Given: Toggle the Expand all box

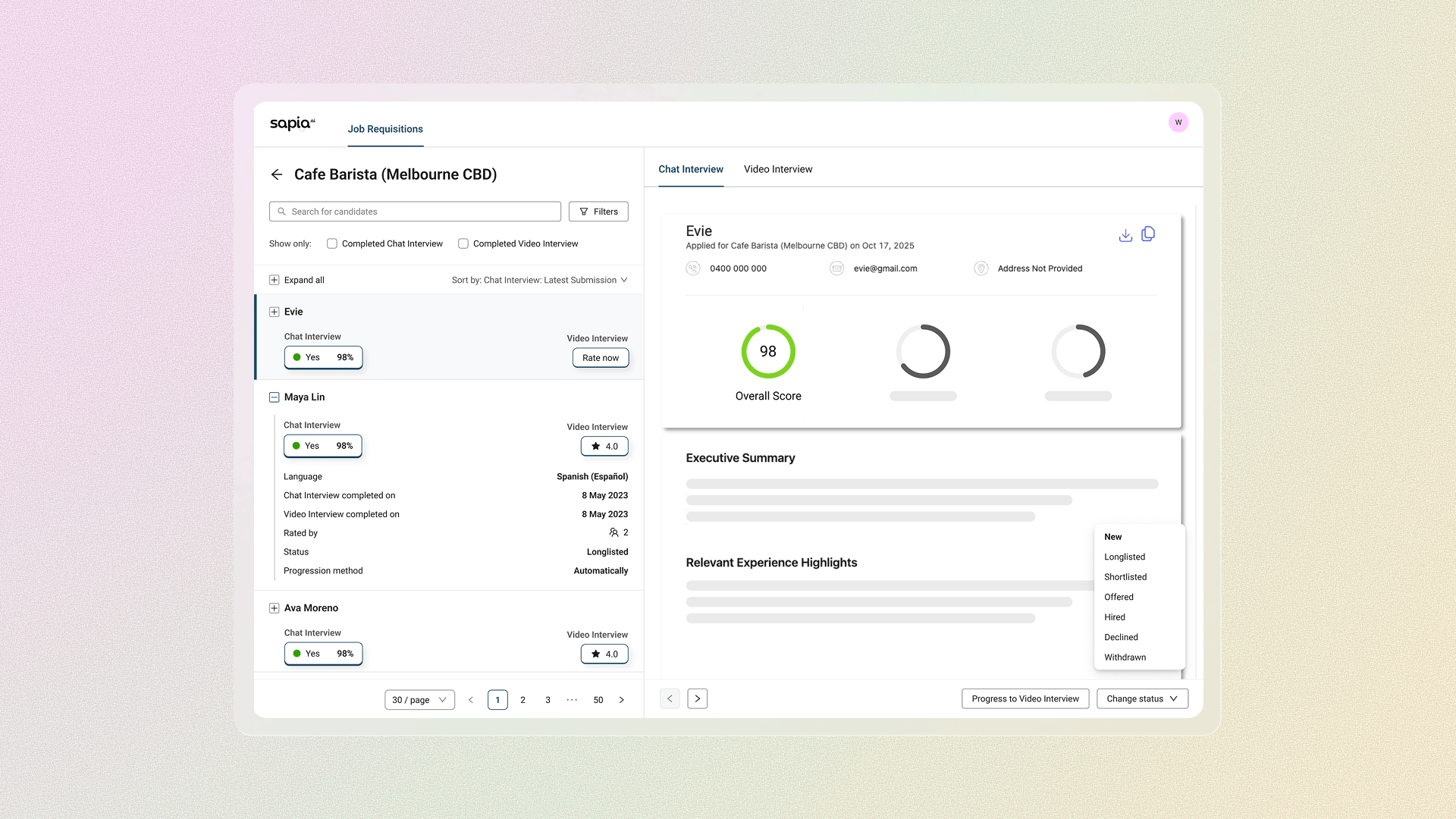Looking at the screenshot, I should point(275,280).
